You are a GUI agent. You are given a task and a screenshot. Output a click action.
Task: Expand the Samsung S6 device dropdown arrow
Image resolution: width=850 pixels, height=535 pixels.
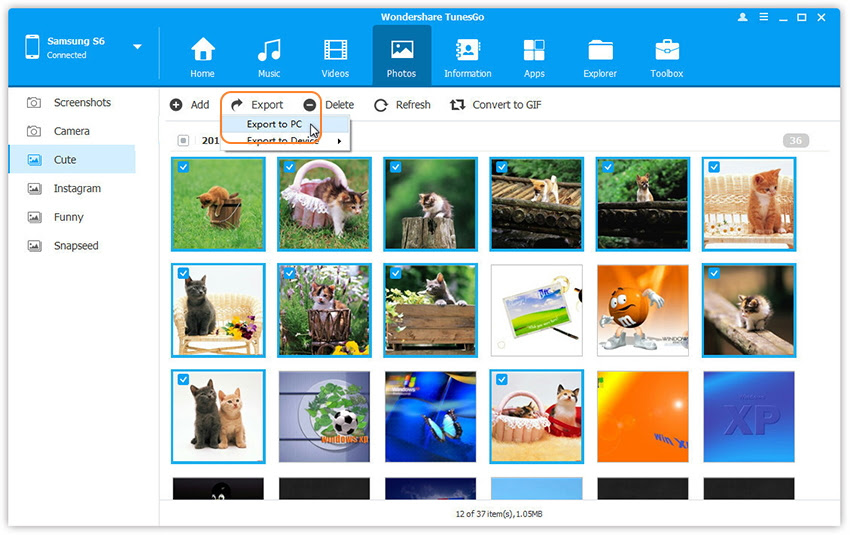pyautogui.click(x=138, y=47)
